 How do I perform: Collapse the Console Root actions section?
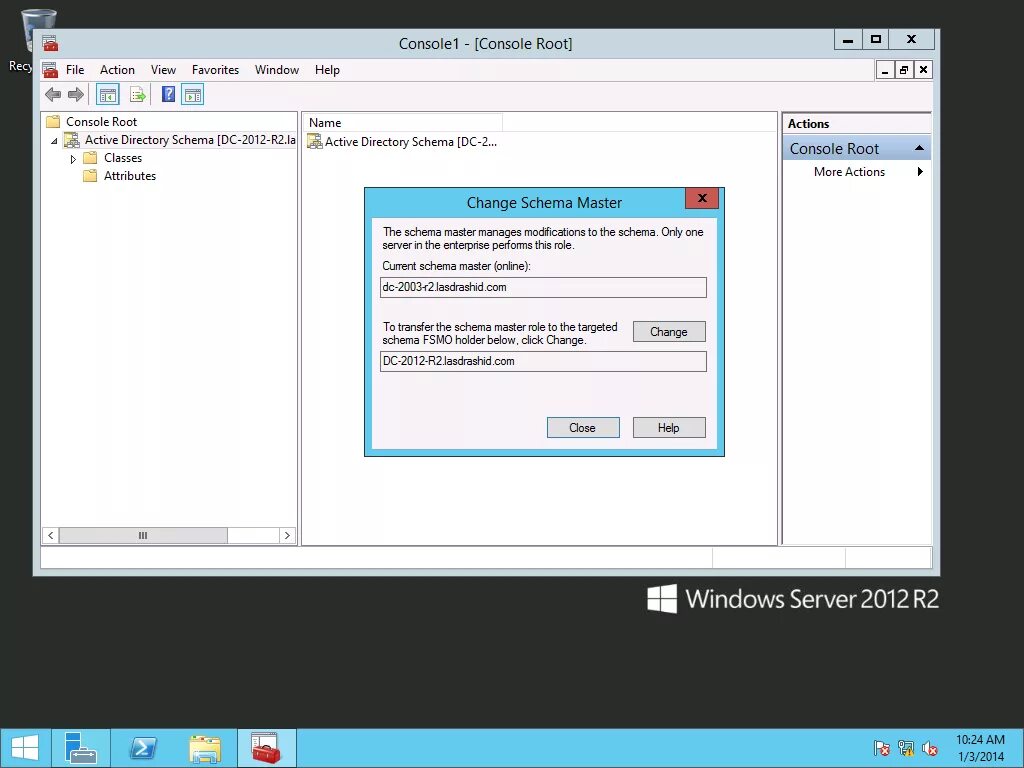[x=920, y=148]
